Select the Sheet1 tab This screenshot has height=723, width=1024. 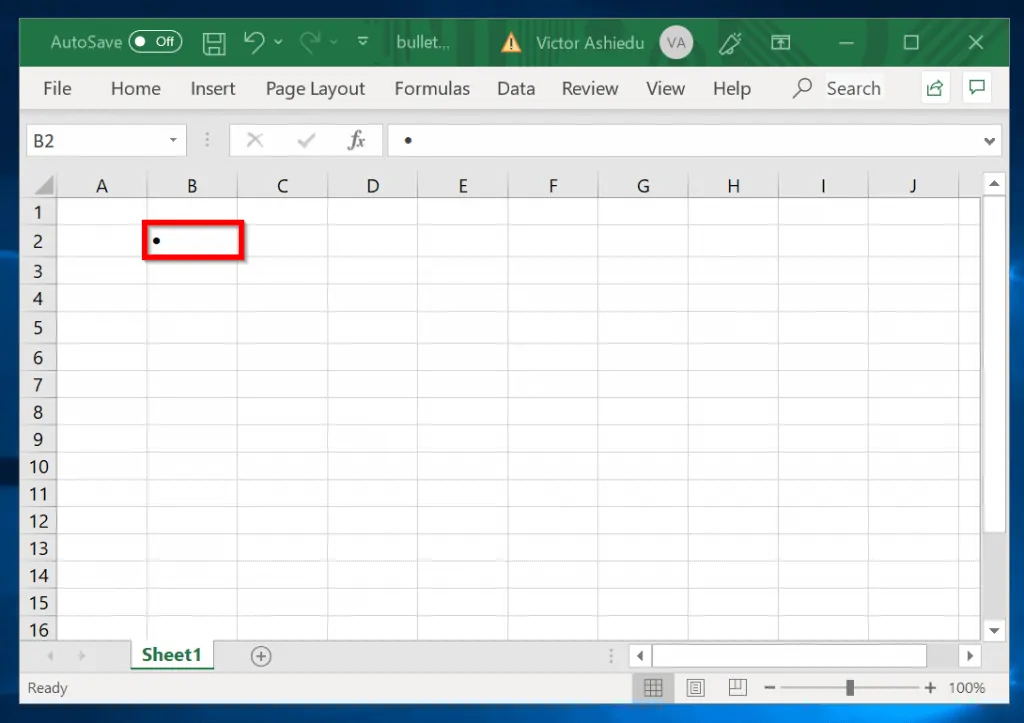(172, 655)
